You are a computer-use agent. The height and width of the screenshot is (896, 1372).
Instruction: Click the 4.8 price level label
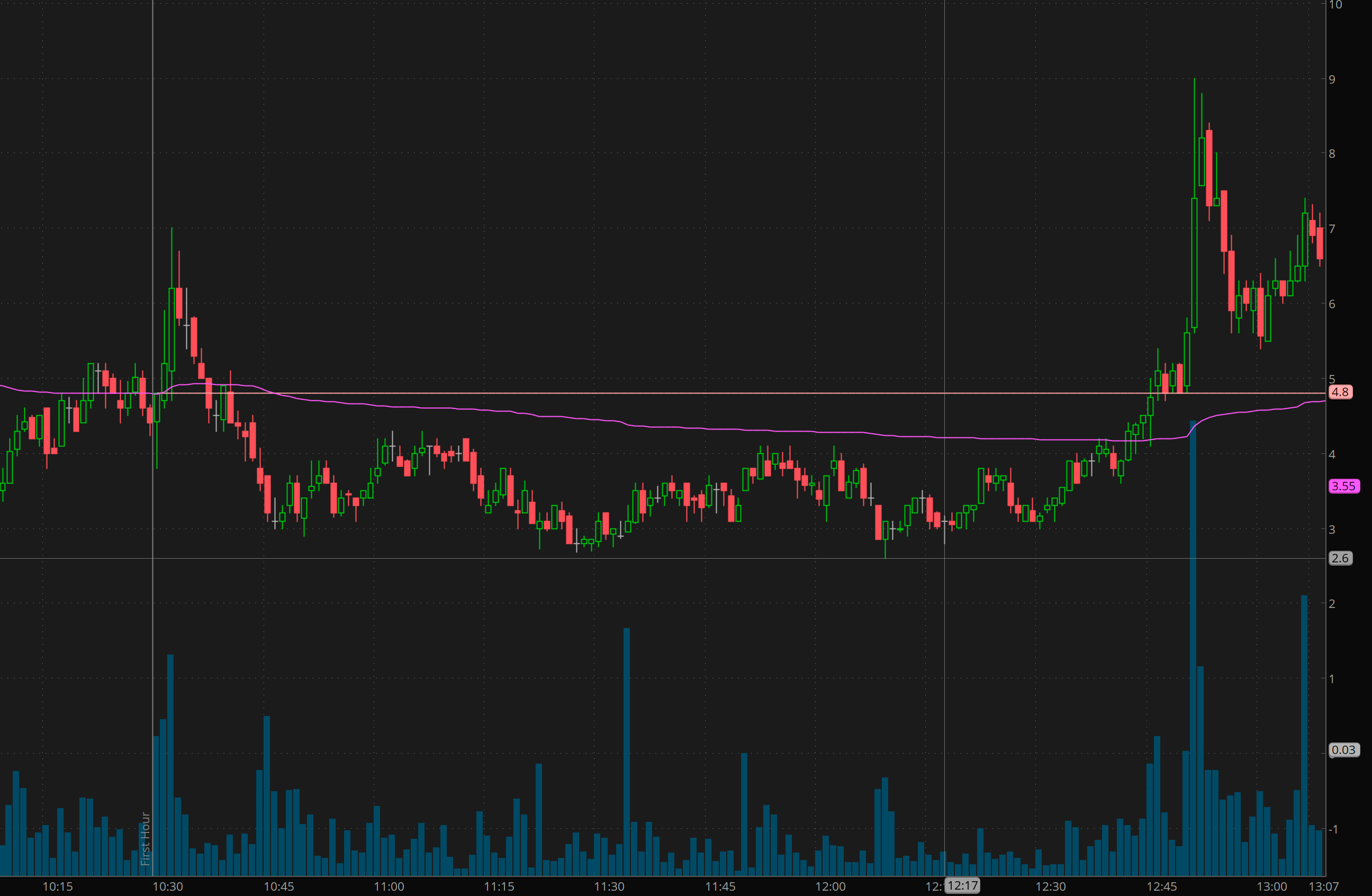1340,392
